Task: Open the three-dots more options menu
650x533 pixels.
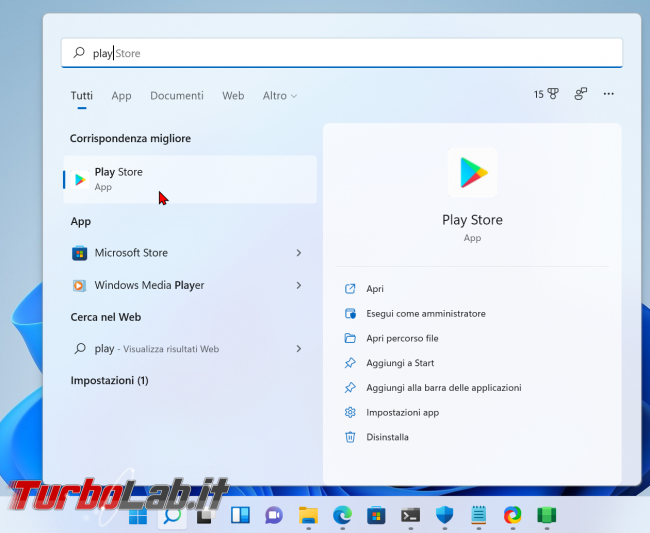Action: (609, 94)
